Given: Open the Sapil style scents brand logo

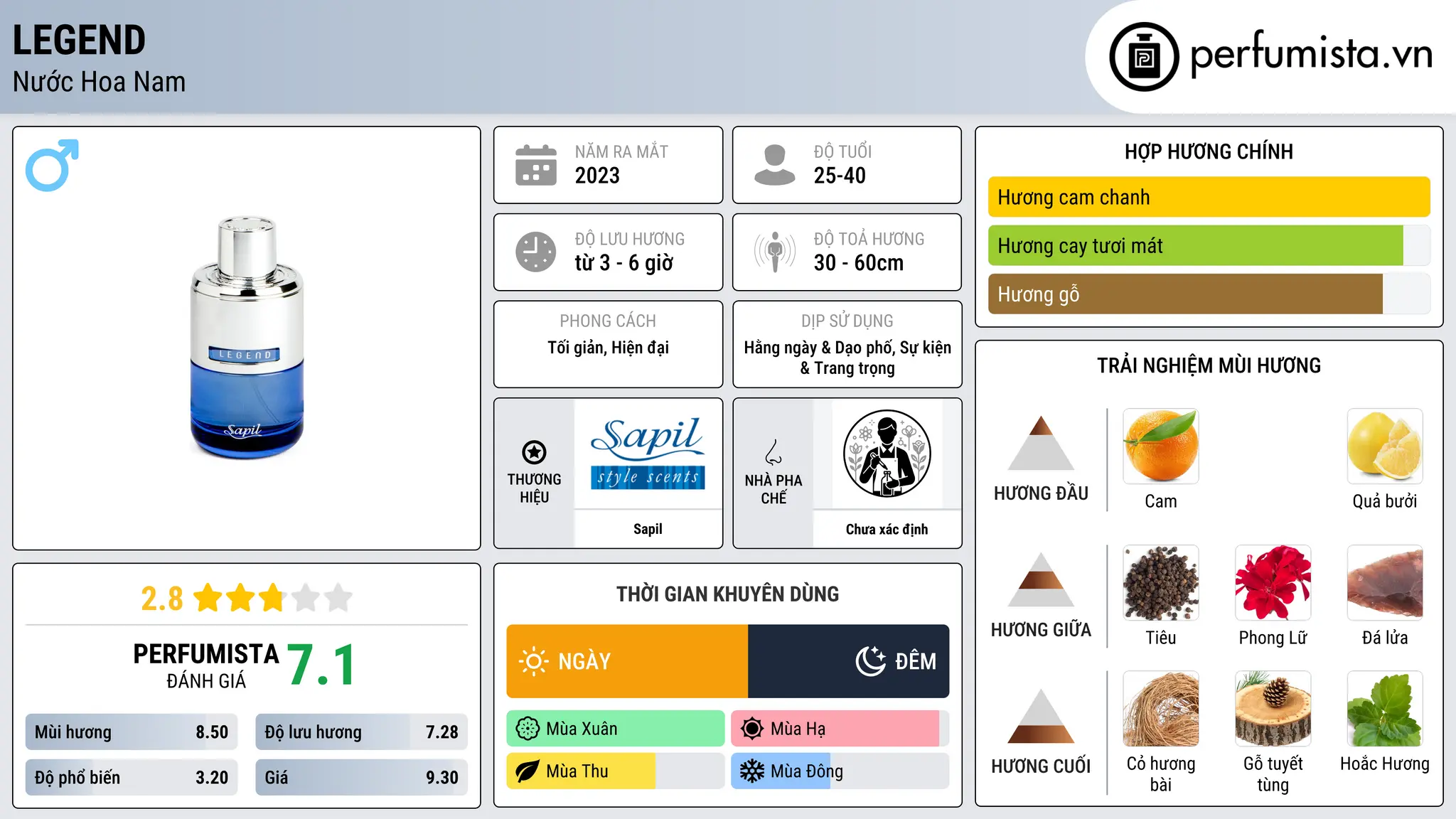Looking at the screenshot, I should pyautogui.click(x=648, y=454).
